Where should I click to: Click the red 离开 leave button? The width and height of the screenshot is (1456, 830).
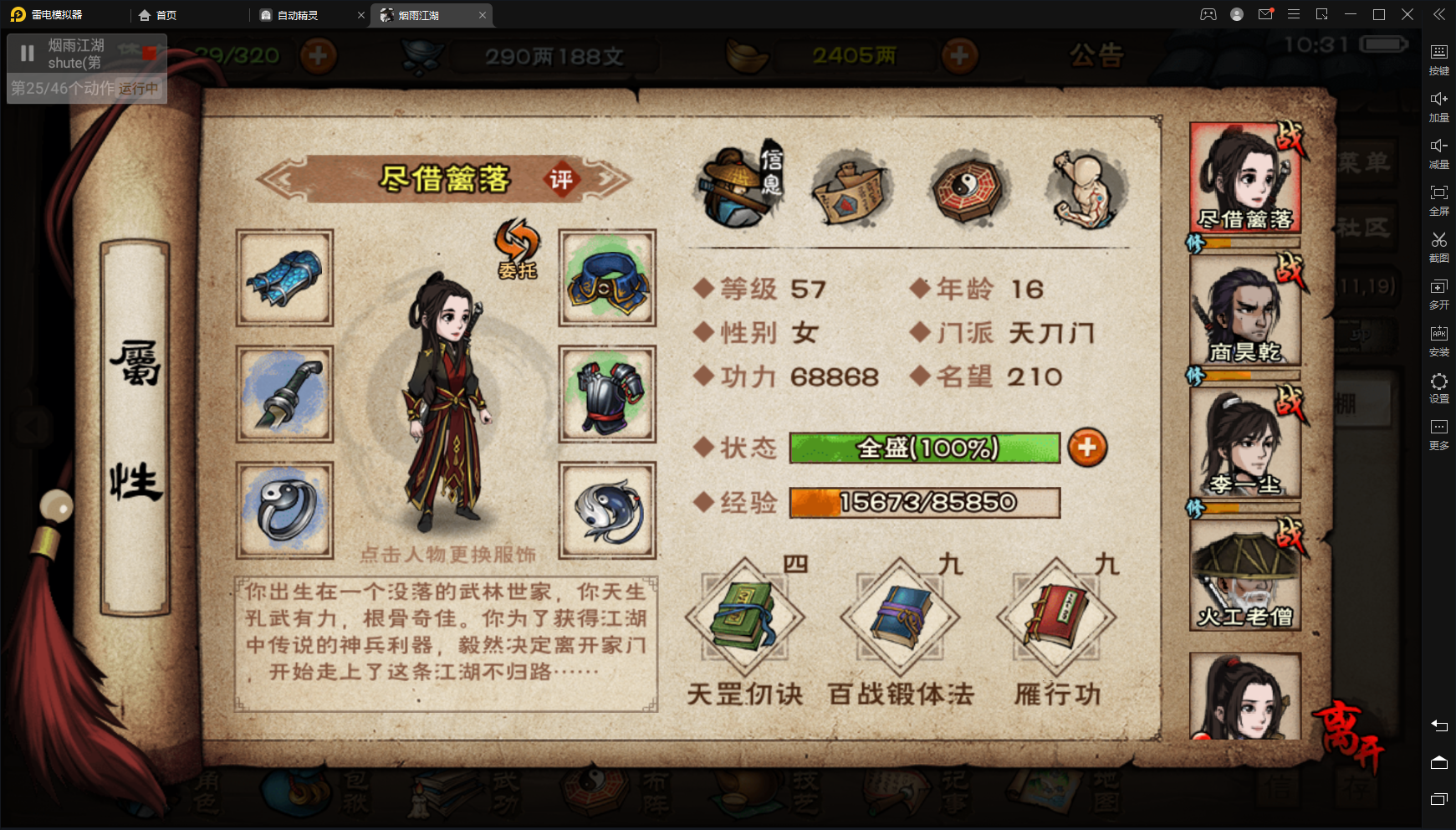click(1349, 736)
